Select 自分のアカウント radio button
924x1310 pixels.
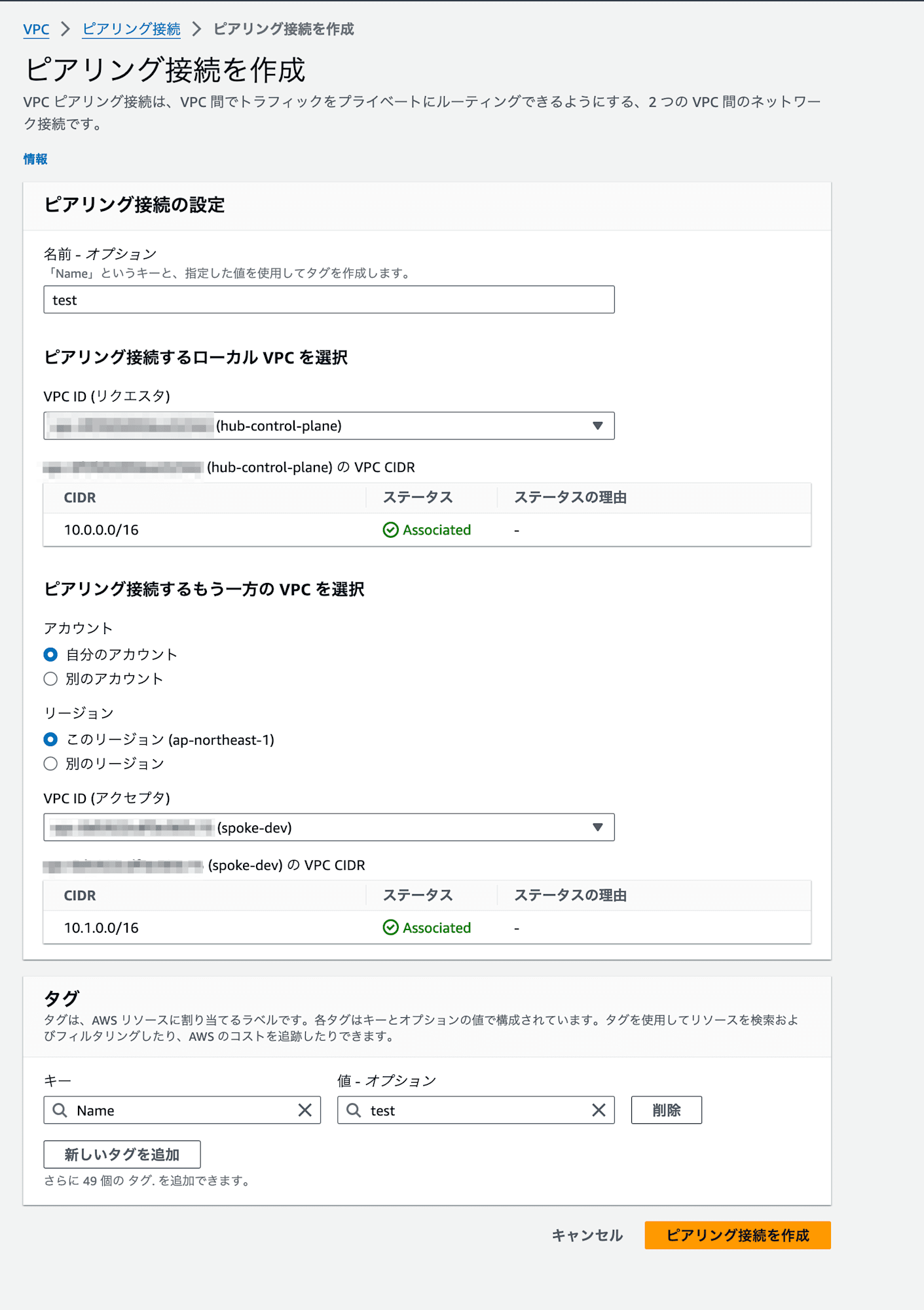[50, 654]
